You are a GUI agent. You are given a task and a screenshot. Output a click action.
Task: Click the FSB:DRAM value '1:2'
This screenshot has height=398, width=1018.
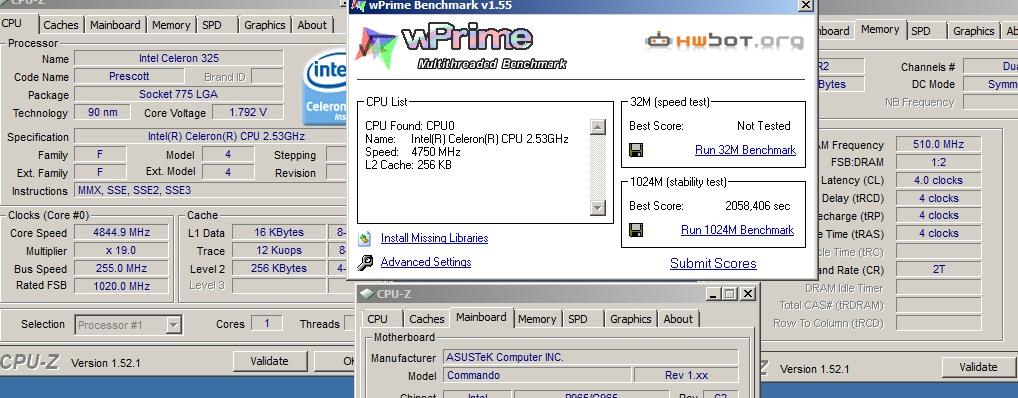[x=938, y=162]
